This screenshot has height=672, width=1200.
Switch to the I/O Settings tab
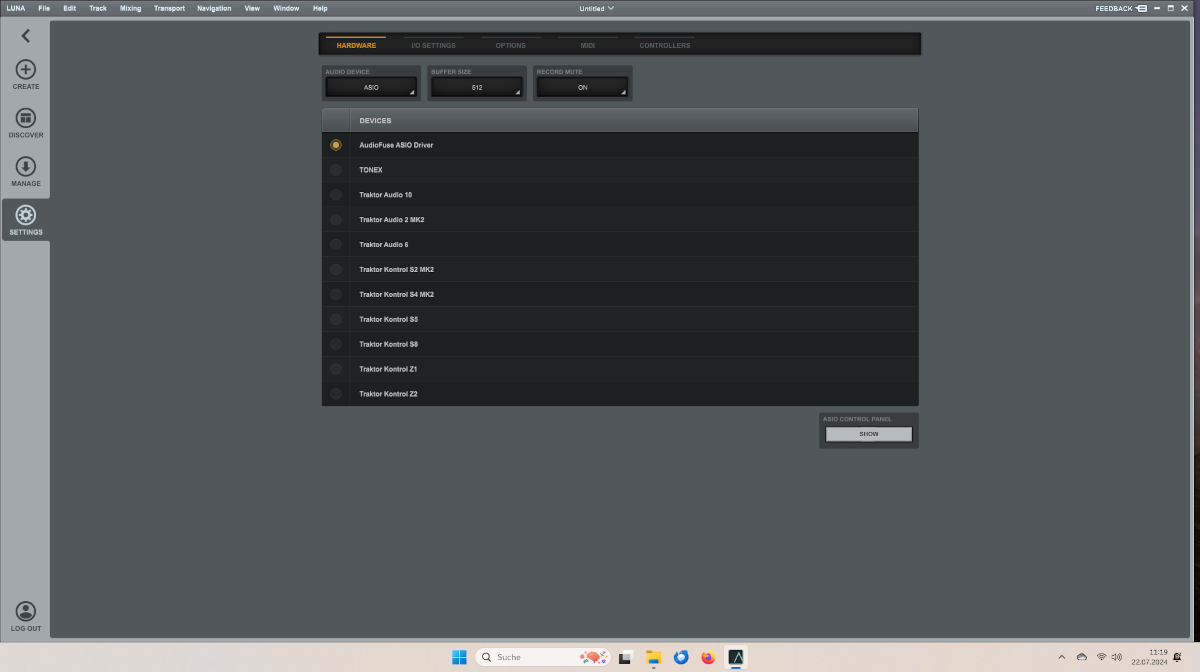[x=433, y=45]
